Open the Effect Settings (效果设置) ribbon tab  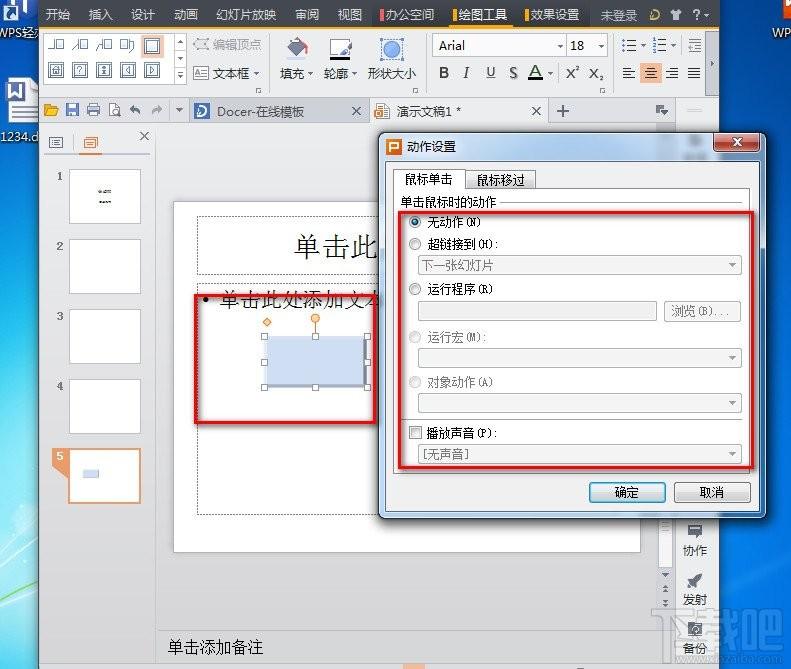pos(552,15)
